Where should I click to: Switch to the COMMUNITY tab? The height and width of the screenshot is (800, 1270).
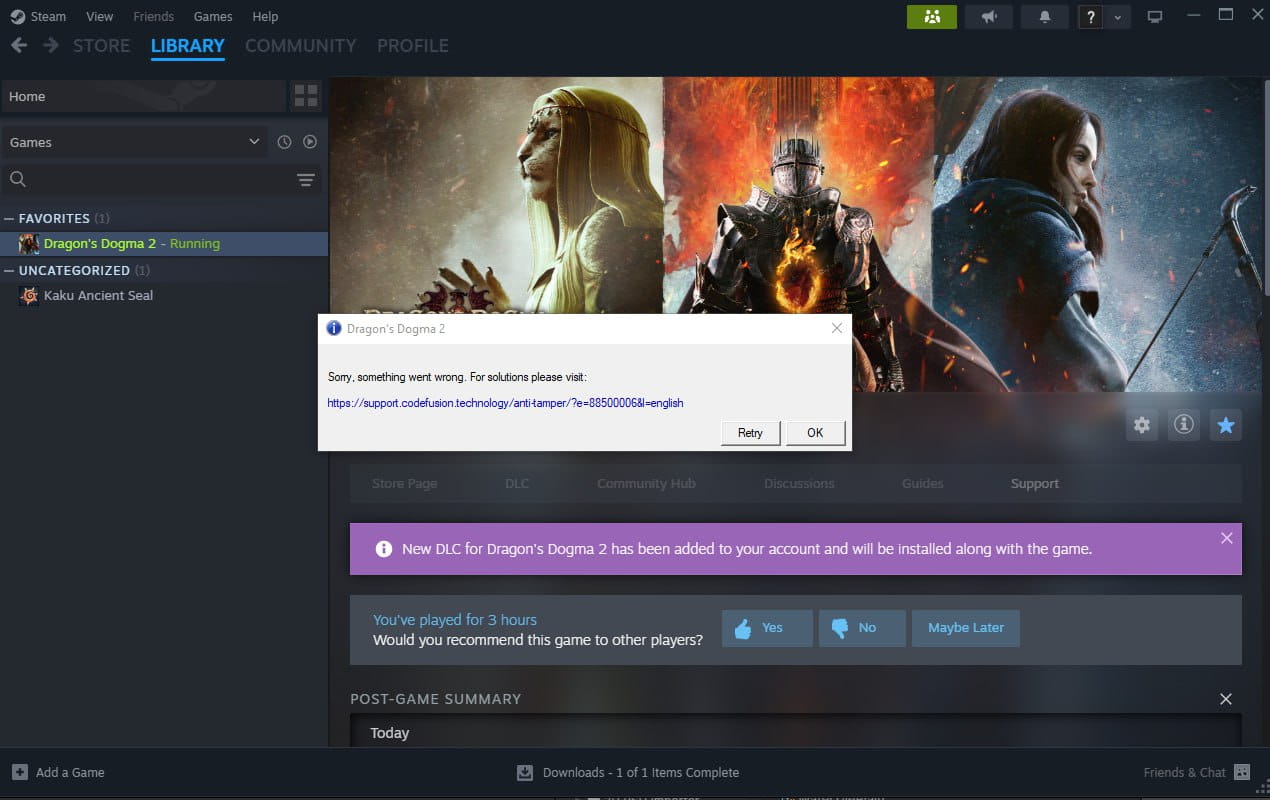point(300,46)
